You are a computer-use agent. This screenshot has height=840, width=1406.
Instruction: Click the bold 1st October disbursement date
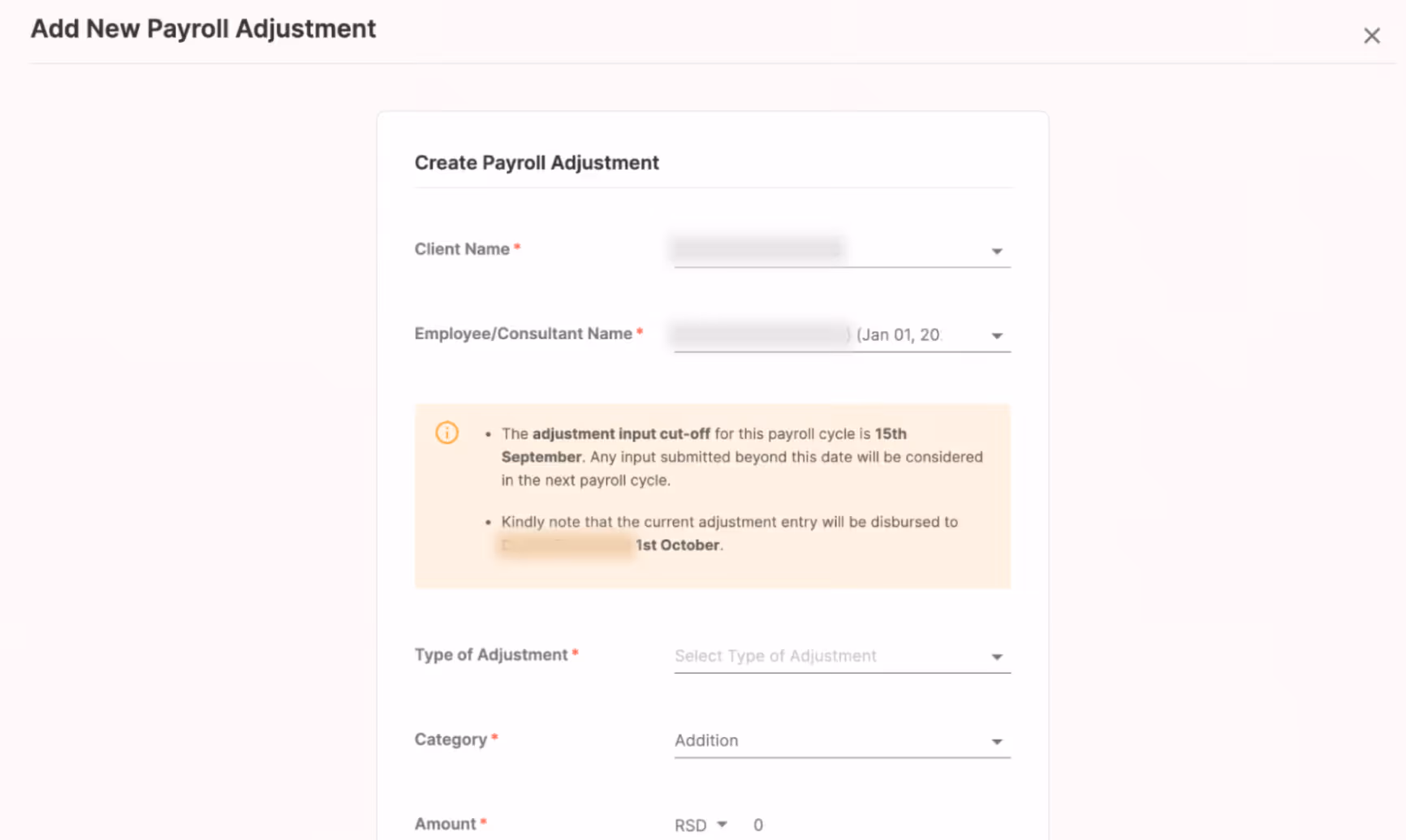pyautogui.click(x=677, y=545)
